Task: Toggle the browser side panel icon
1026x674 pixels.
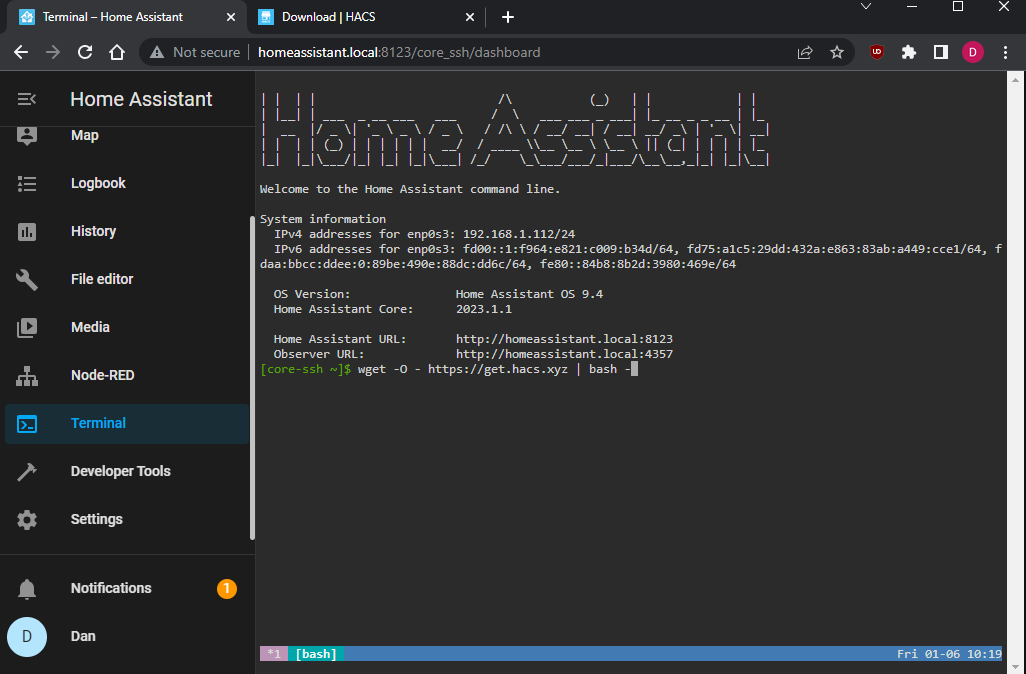Action: point(941,52)
